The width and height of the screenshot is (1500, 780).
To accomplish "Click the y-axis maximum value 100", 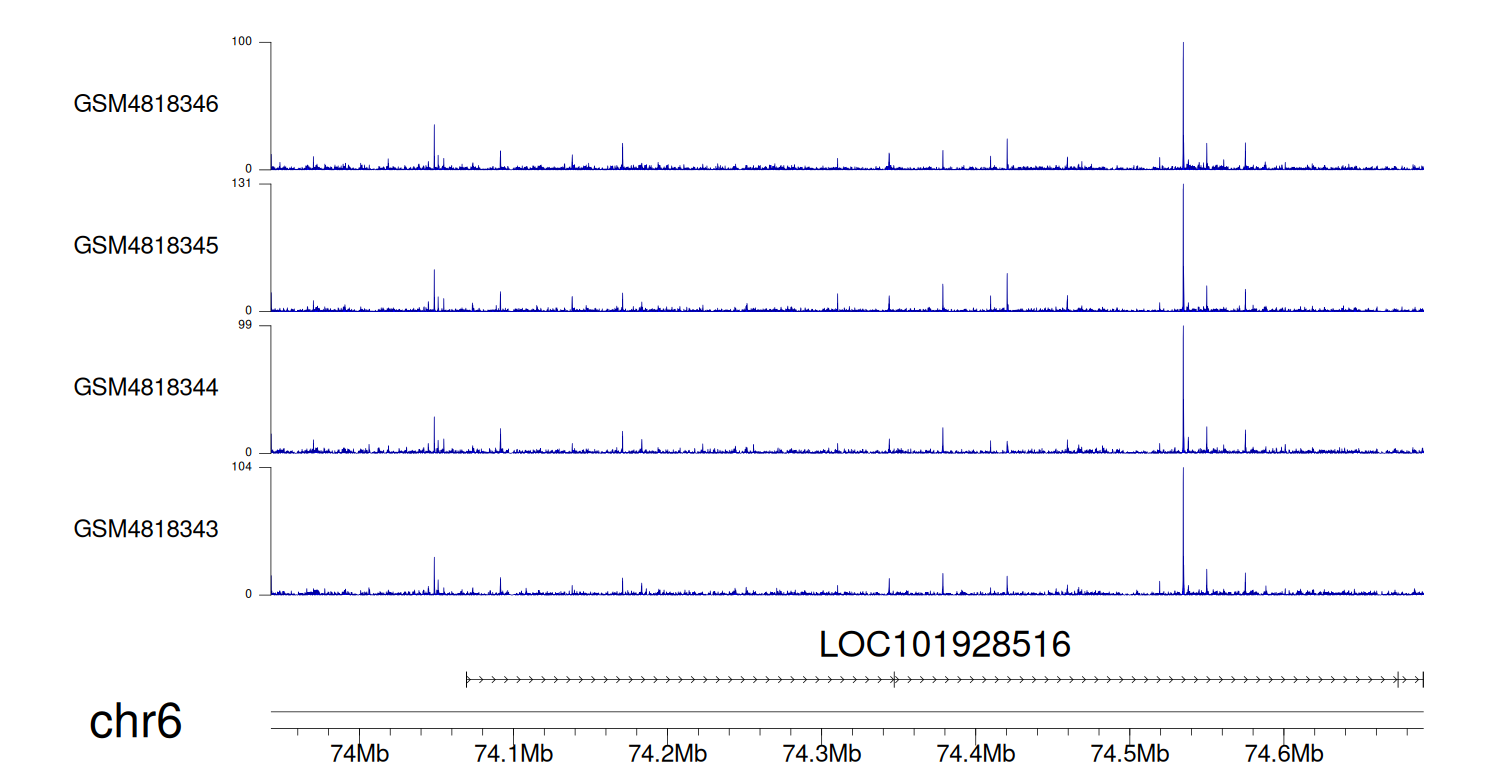I will tap(243, 42).
